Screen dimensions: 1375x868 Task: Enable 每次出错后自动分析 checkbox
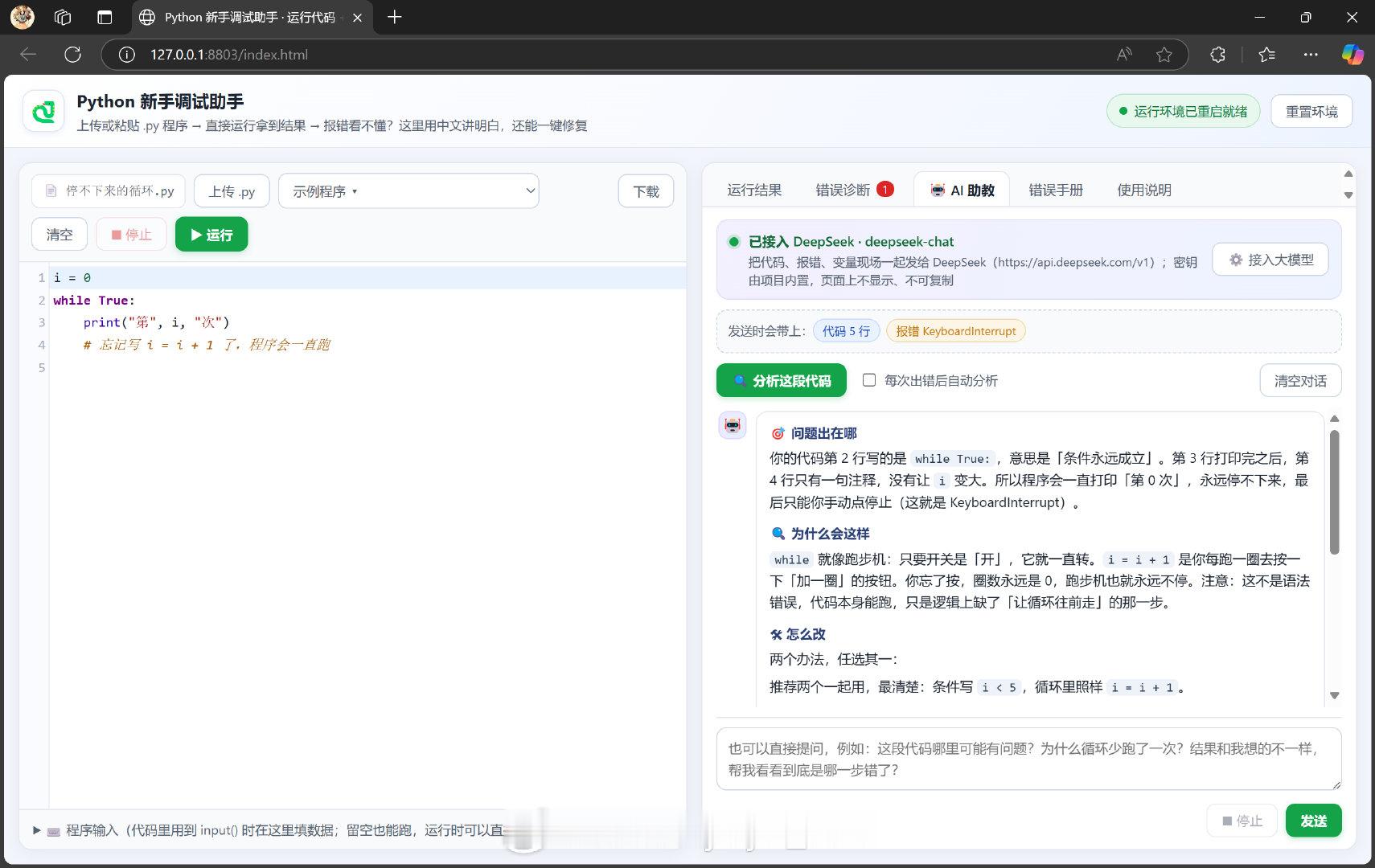click(869, 380)
